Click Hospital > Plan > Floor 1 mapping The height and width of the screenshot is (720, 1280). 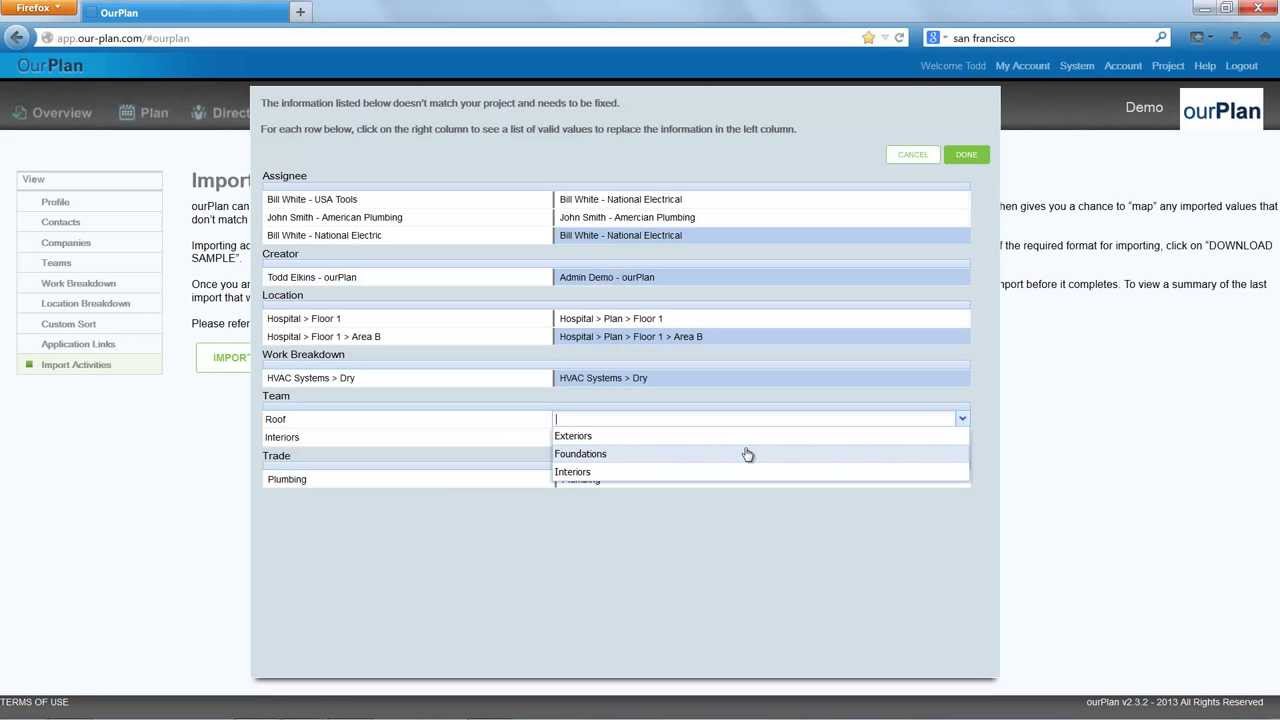761,318
